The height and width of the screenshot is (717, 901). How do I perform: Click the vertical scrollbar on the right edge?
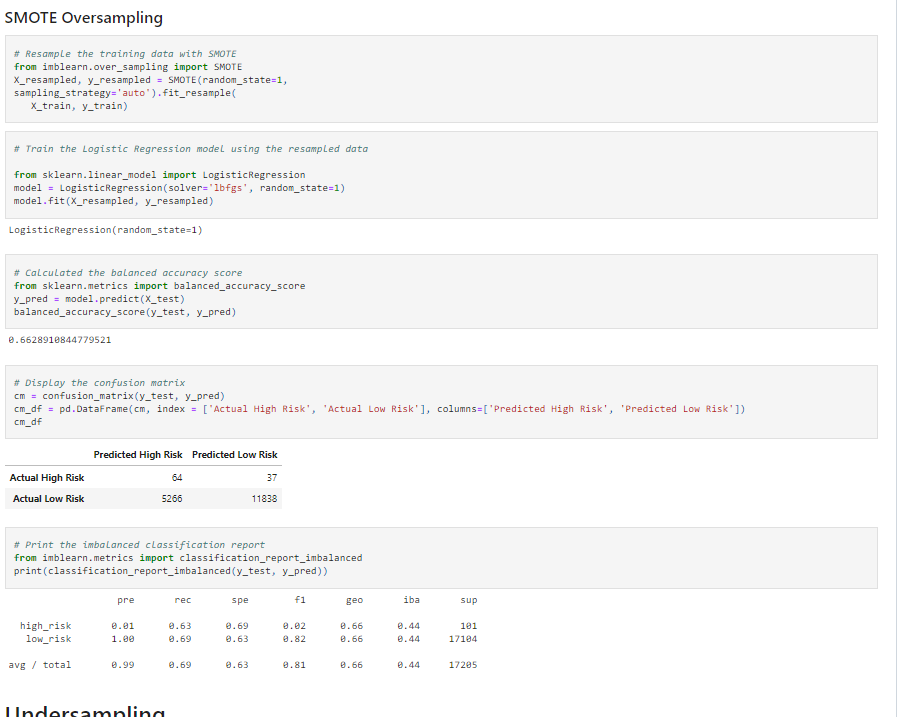tap(898, 358)
